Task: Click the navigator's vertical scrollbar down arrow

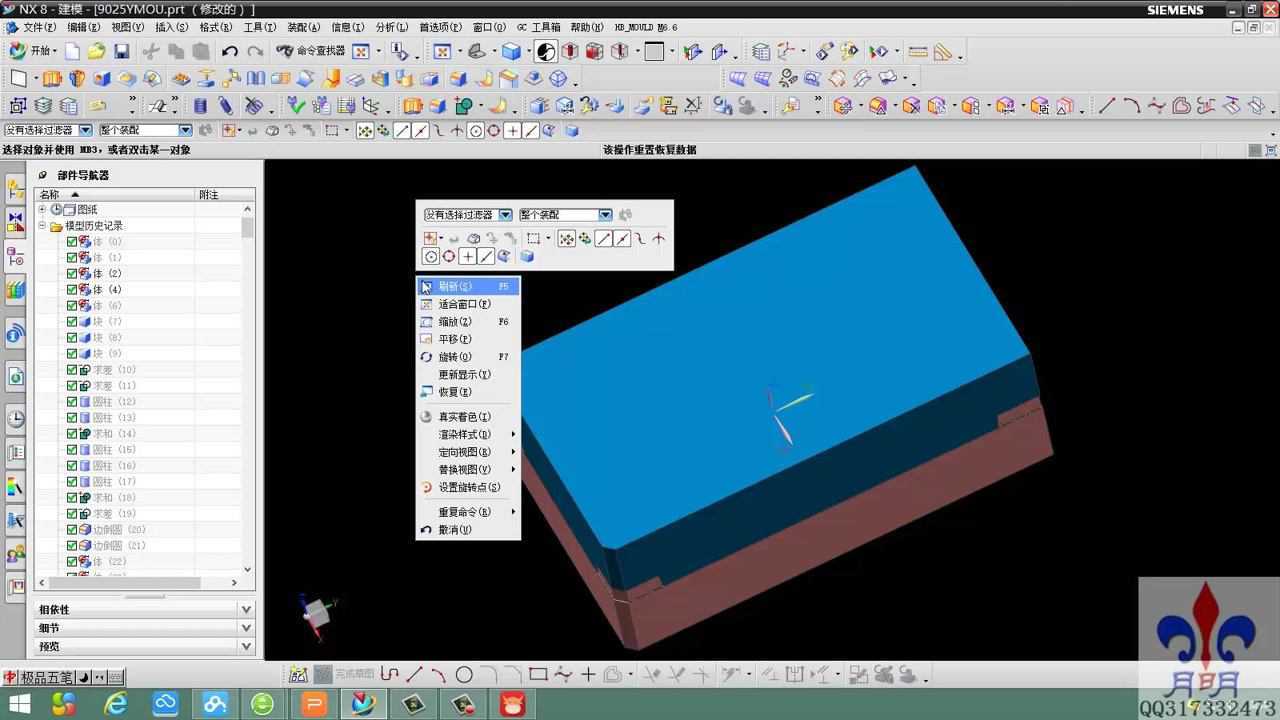Action: [x=248, y=570]
